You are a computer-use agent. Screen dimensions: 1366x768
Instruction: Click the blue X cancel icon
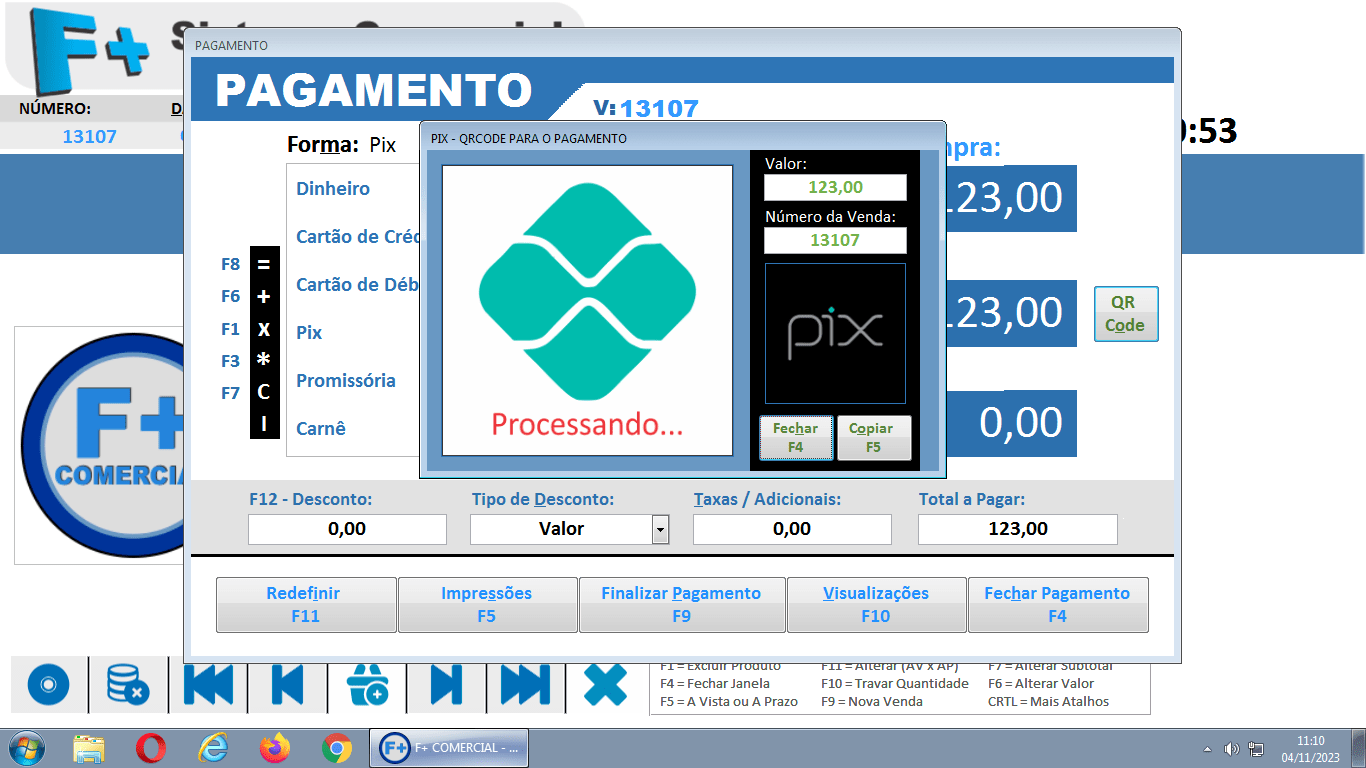[605, 686]
